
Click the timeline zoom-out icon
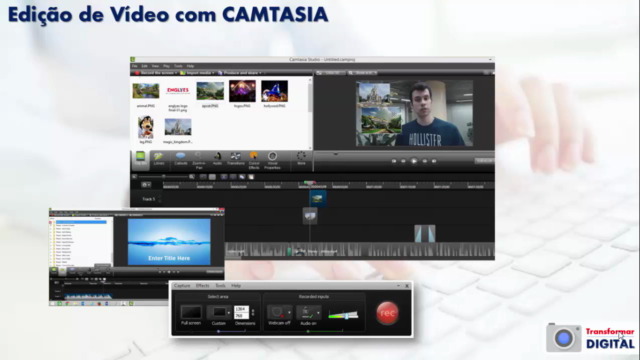[135, 177]
